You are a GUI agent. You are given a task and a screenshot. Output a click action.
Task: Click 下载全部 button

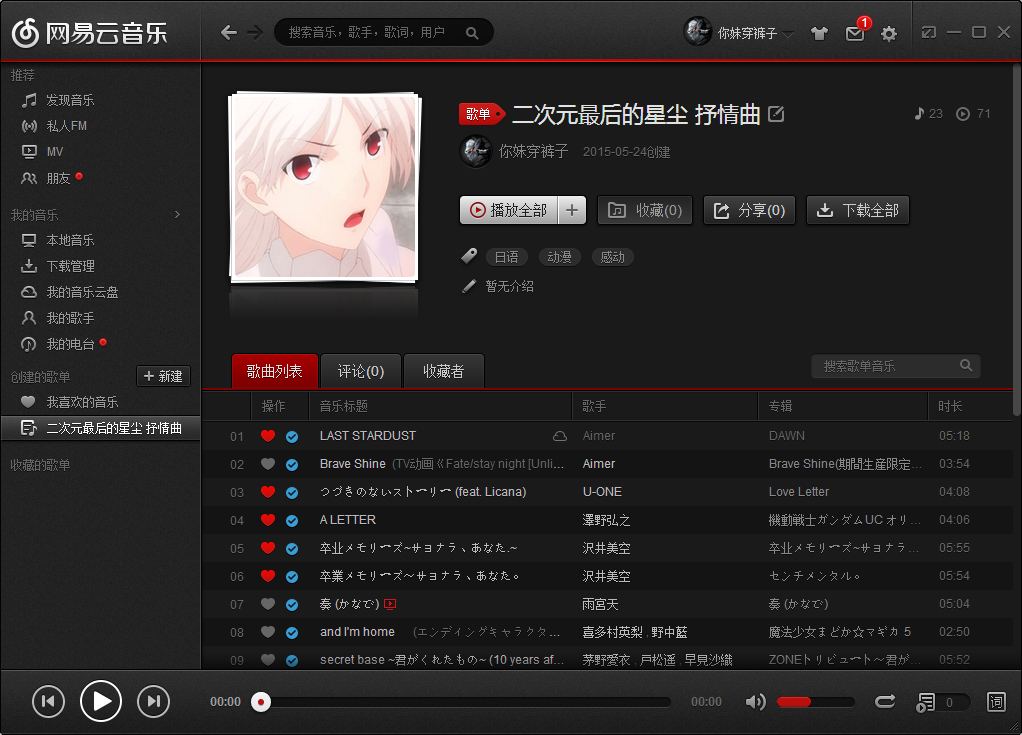858,210
